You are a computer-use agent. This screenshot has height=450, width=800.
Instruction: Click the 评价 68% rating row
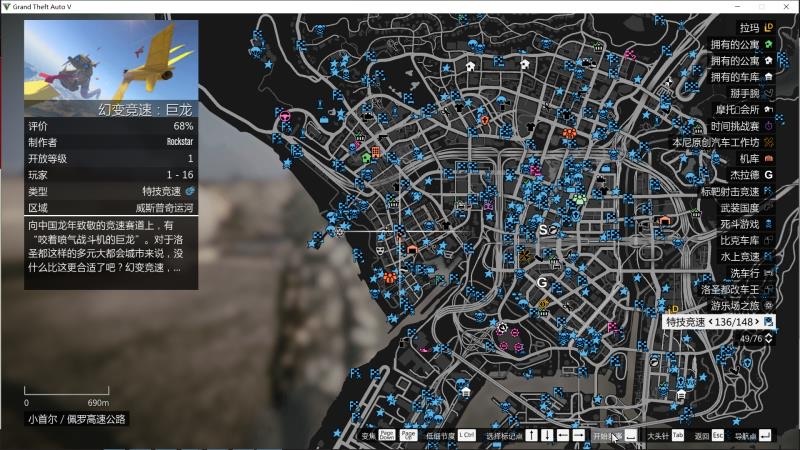(111, 126)
